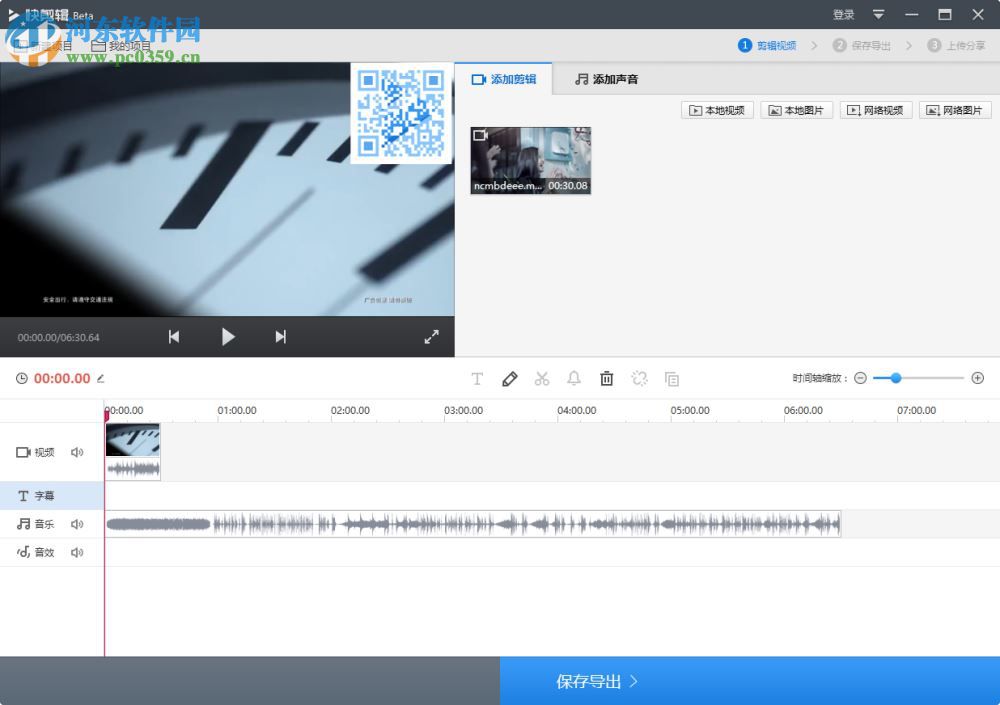
Task: Zoom out the timeline with the minus icon
Action: coord(860,378)
